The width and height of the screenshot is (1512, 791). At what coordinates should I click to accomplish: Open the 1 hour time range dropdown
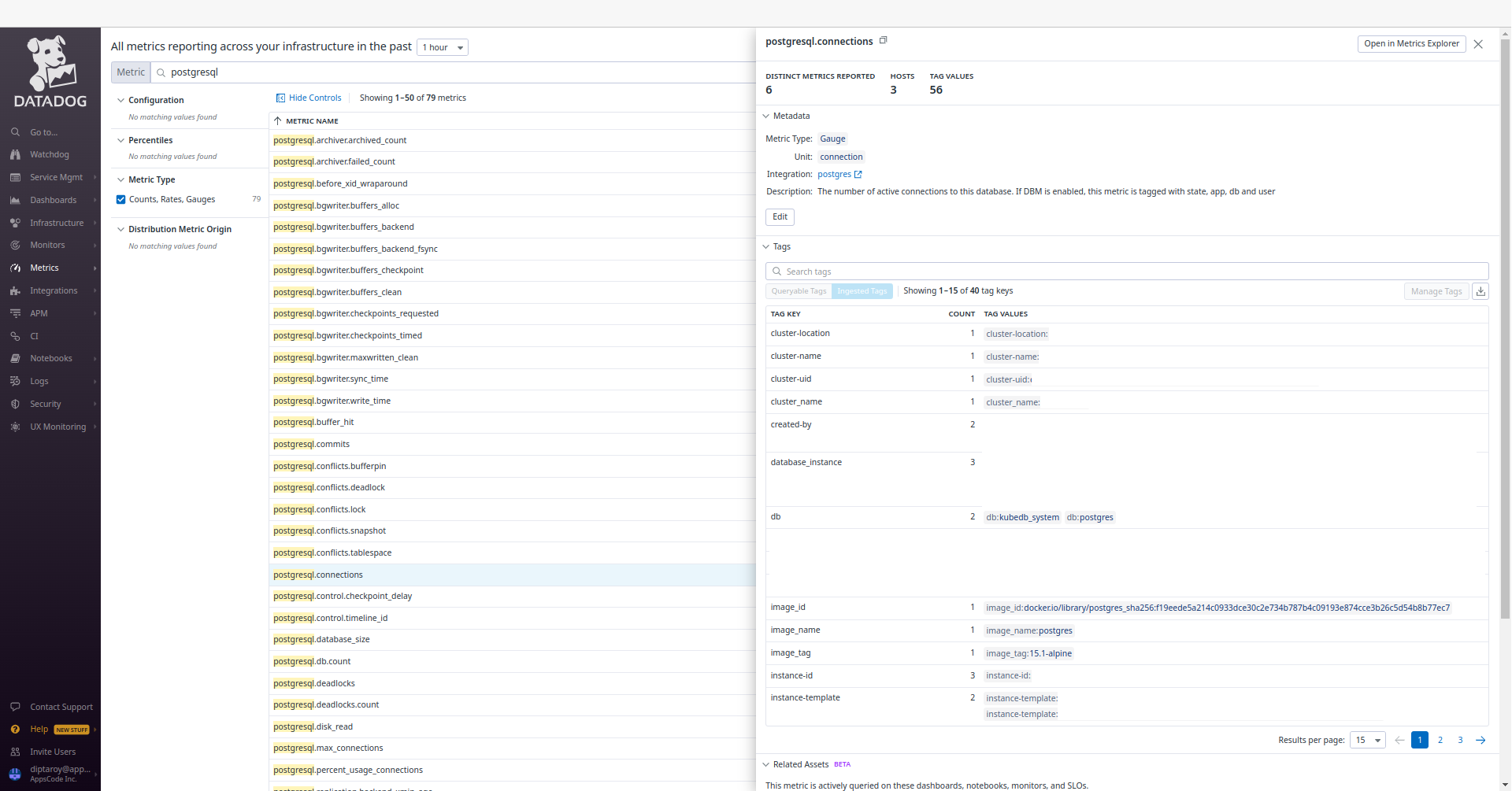click(x=442, y=47)
